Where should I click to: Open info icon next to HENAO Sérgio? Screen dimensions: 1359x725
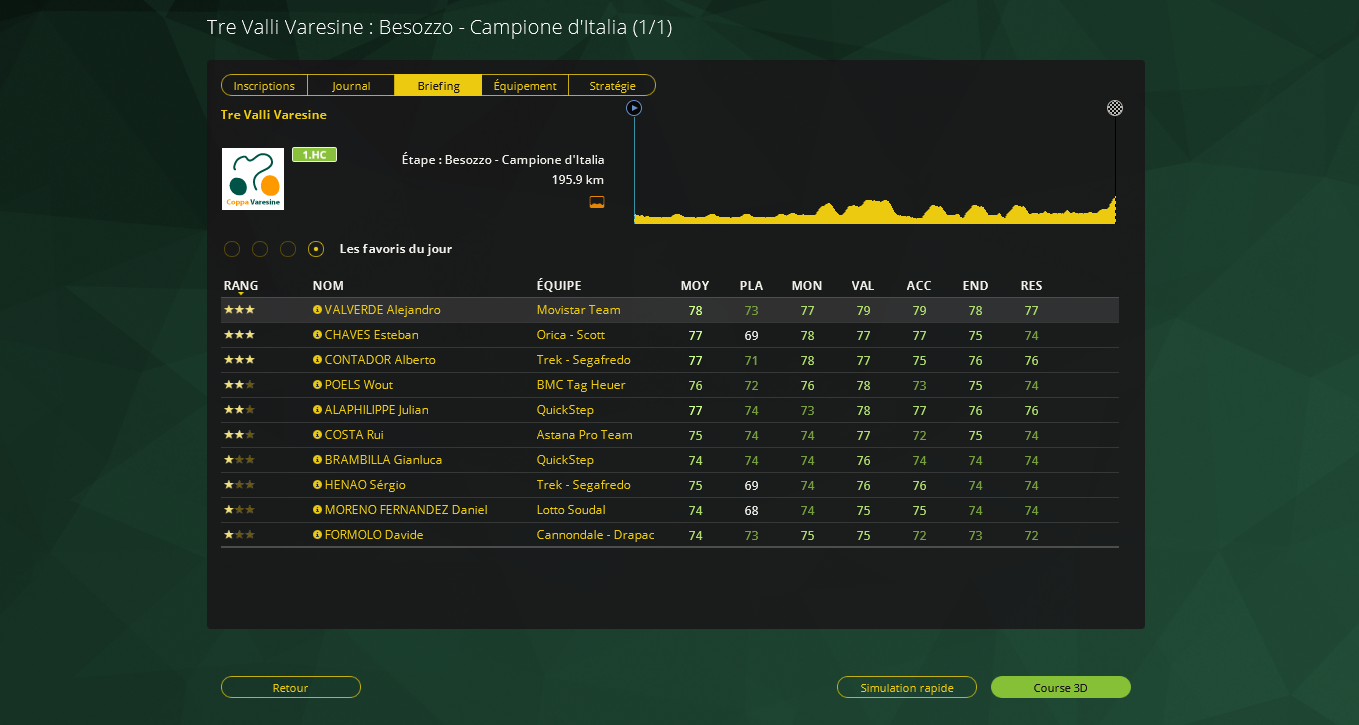pyautogui.click(x=317, y=485)
